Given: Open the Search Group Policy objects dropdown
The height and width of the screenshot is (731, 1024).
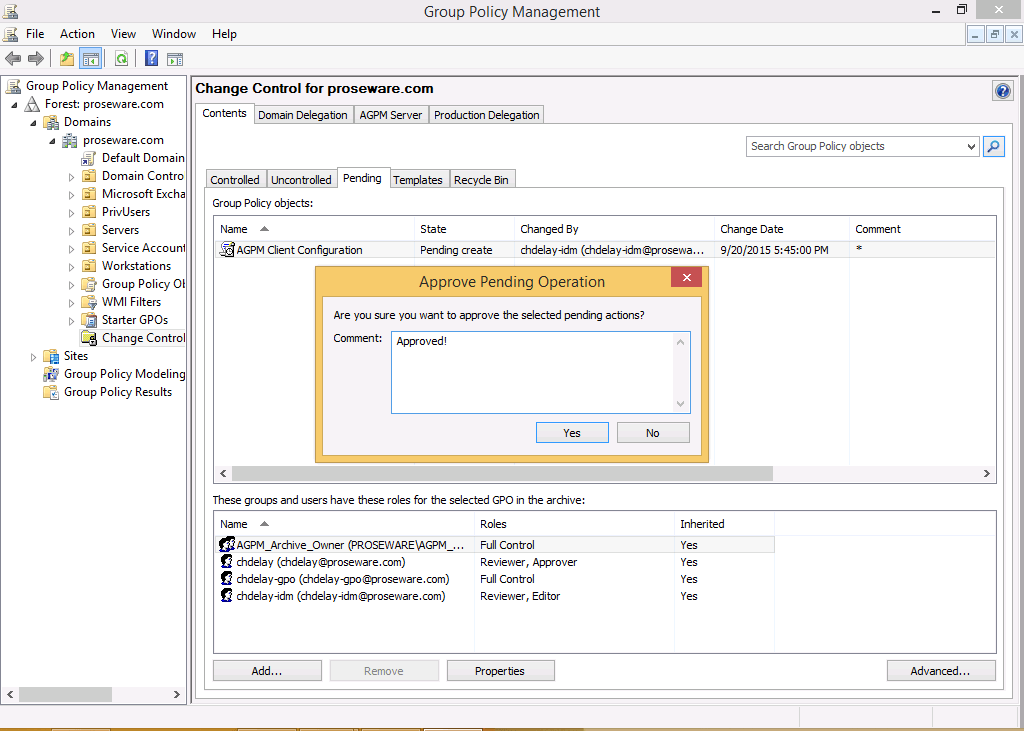Looking at the screenshot, I should pos(971,147).
